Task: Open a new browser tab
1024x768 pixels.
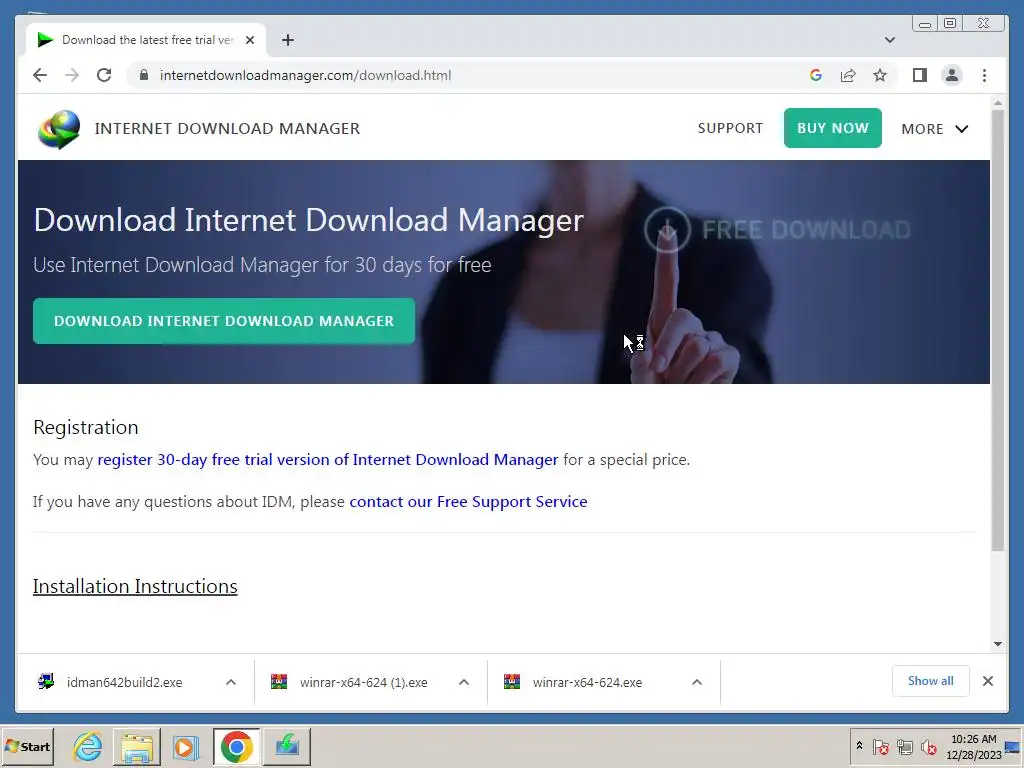Action: [x=287, y=40]
